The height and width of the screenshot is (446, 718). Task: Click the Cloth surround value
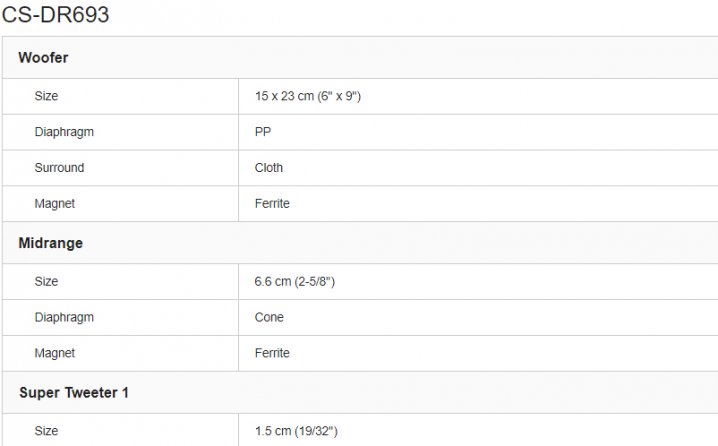click(269, 168)
